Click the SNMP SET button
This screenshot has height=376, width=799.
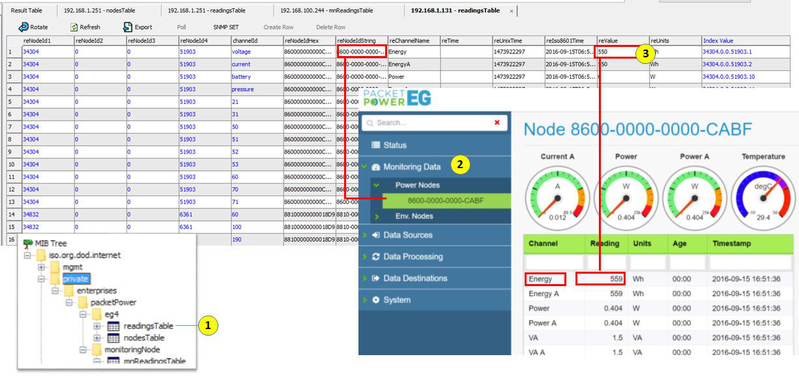(226, 28)
